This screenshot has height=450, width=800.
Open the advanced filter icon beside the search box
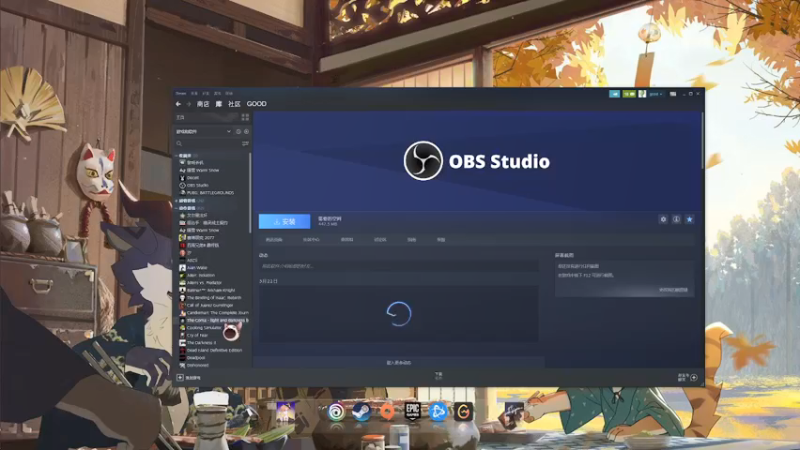click(x=245, y=144)
